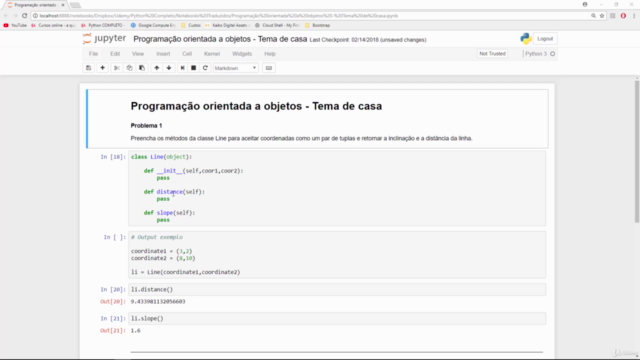This screenshot has height=360, width=640.
Task: Click the Chrome profile icon
Action: pyautogui.click(x=585, y=4)
